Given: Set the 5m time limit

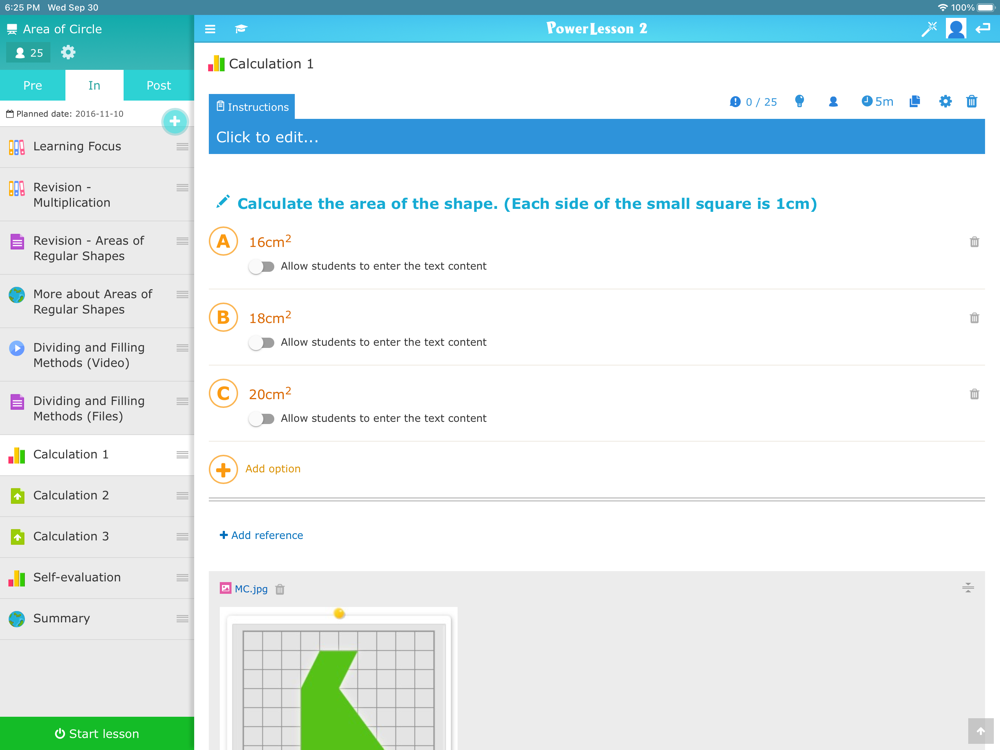Looking at the screenshot, I should coord(878,101).
